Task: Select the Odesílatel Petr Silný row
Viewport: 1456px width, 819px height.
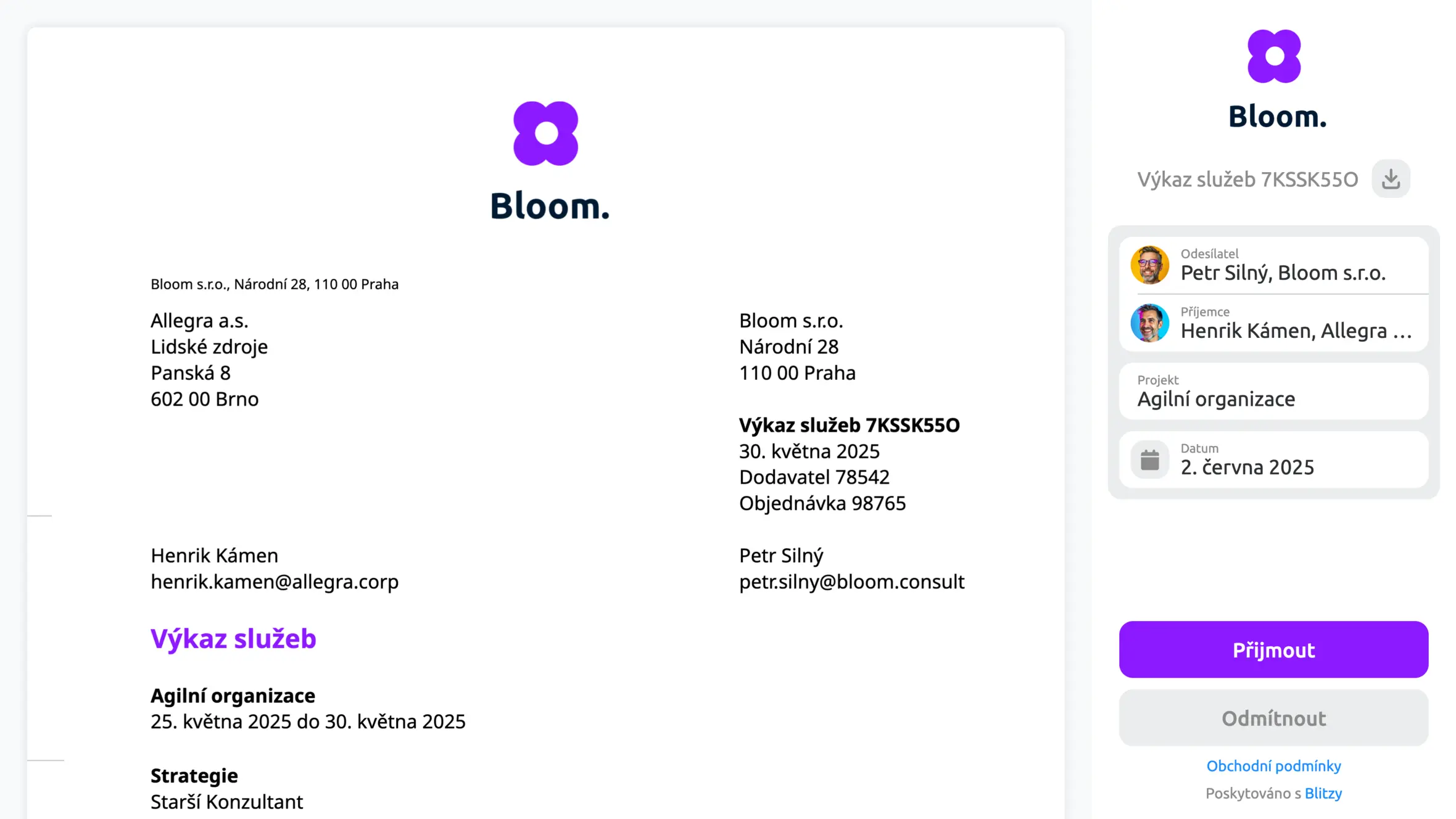Action: pos(1273,265)
